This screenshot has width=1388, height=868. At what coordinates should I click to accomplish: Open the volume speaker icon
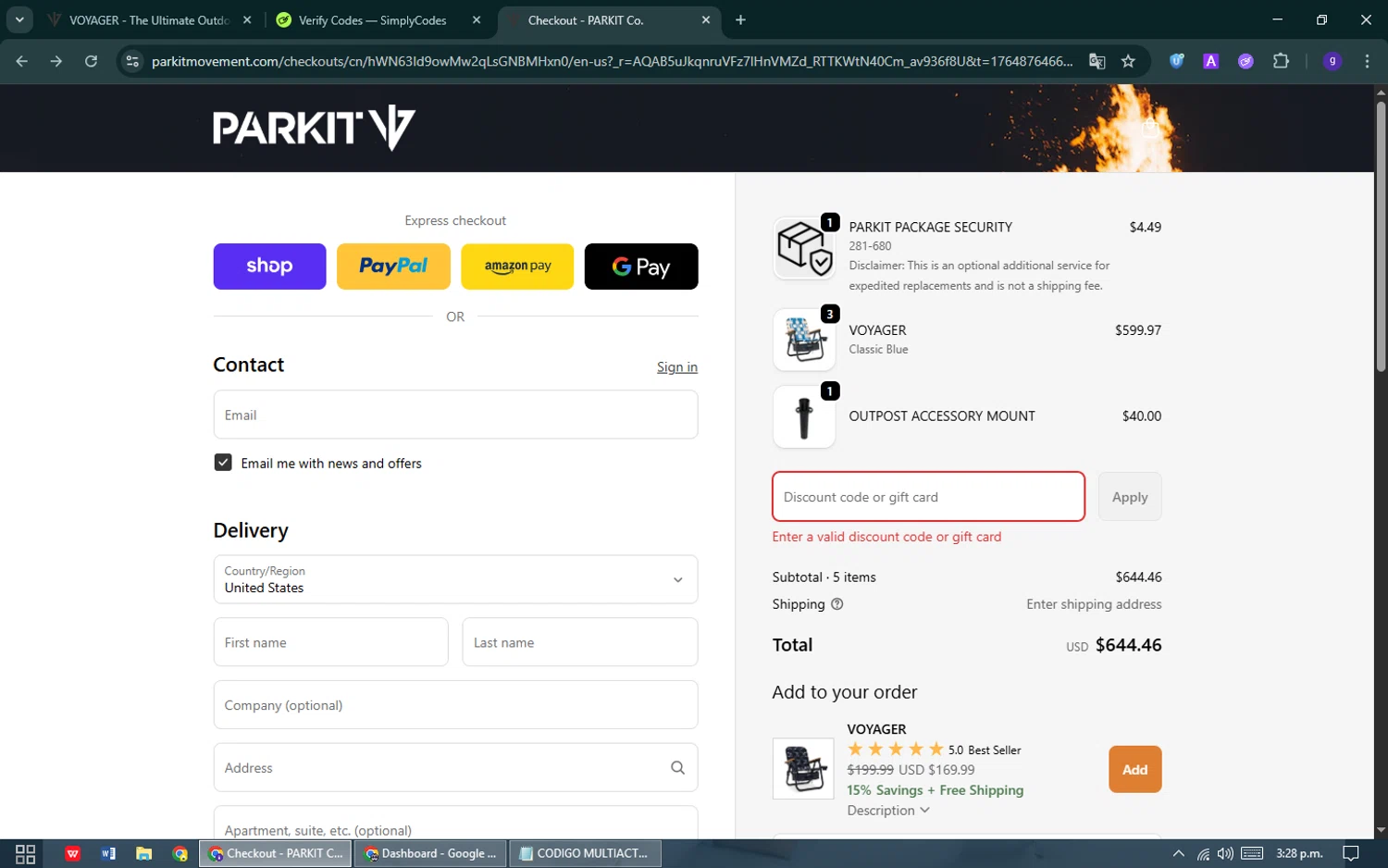(1225, 853)
